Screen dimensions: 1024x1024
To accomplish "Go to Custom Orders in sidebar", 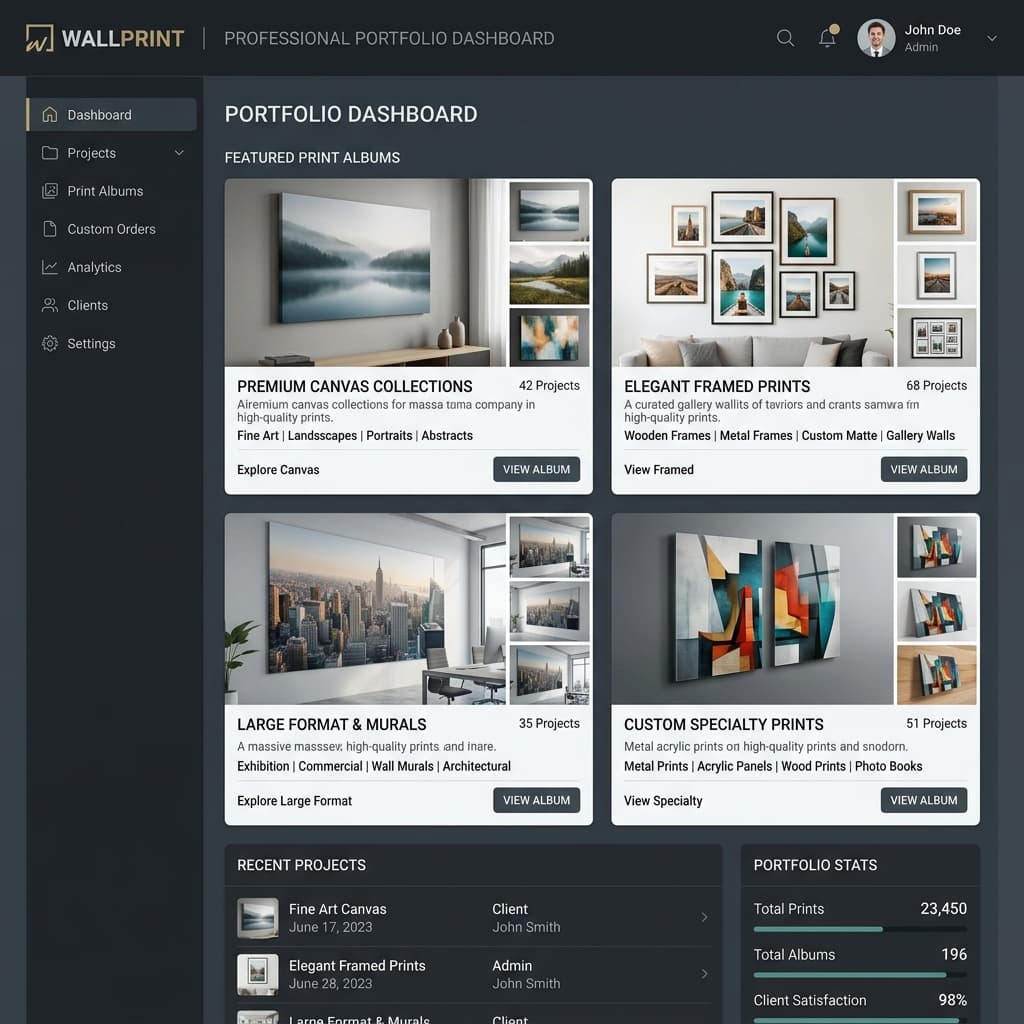I will click(x=111, y=229).
